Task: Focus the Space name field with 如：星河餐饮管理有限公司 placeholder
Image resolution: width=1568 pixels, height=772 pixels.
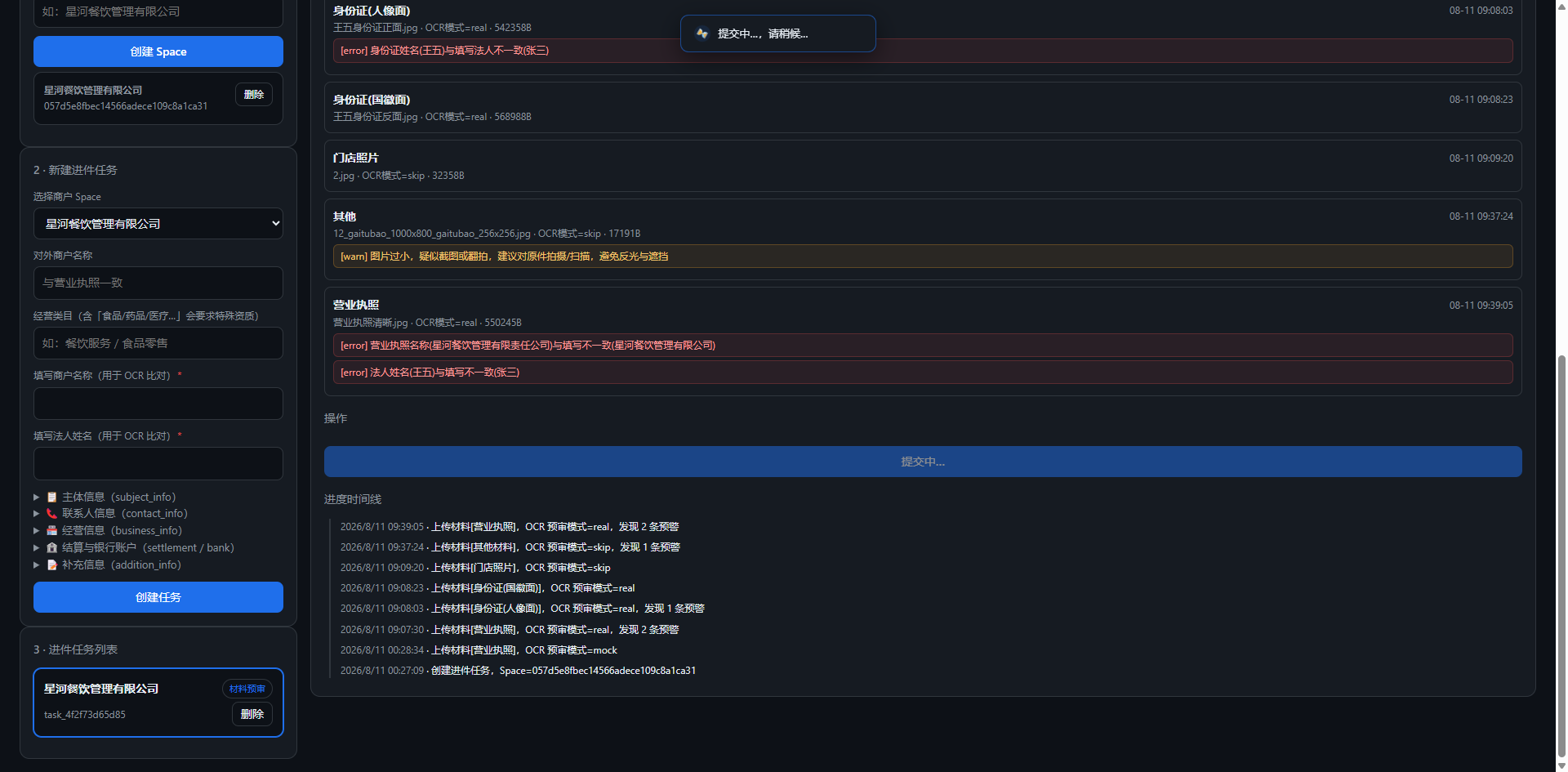Action: (158, 12)
